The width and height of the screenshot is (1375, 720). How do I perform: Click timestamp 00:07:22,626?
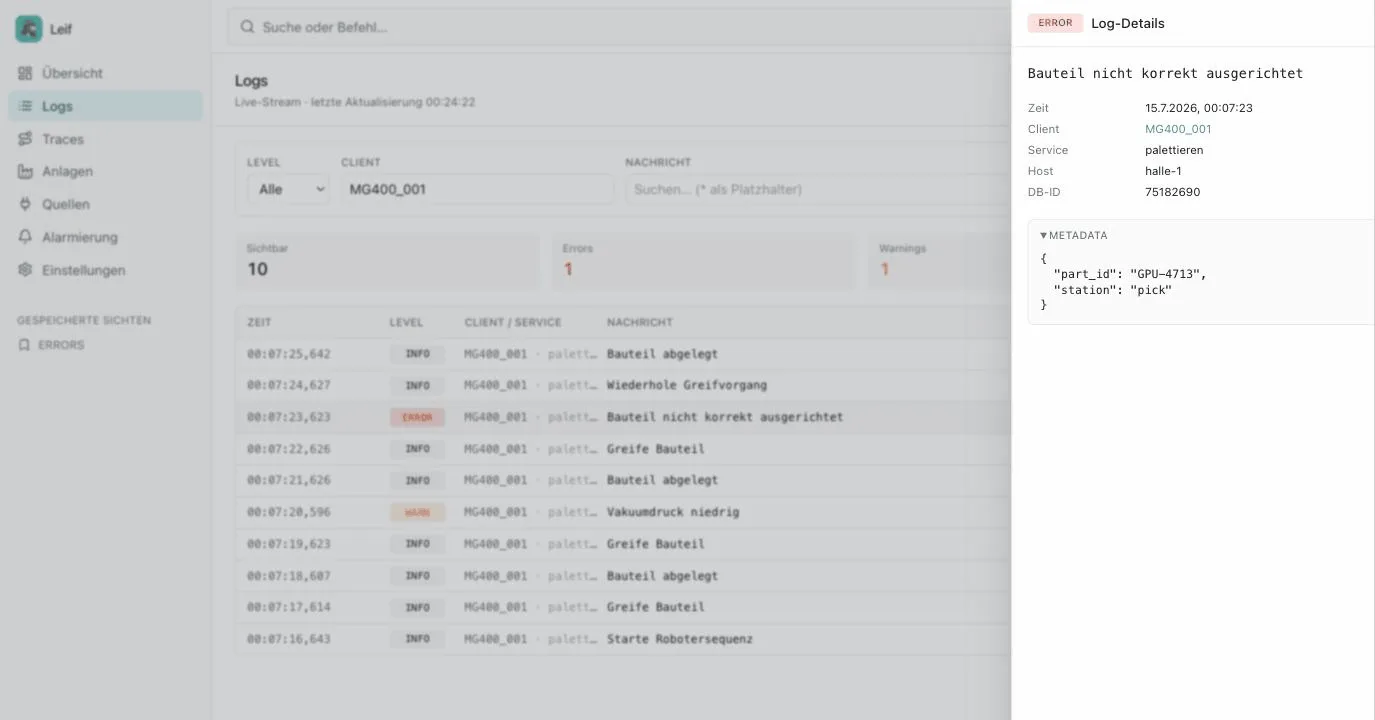[289, 449]
